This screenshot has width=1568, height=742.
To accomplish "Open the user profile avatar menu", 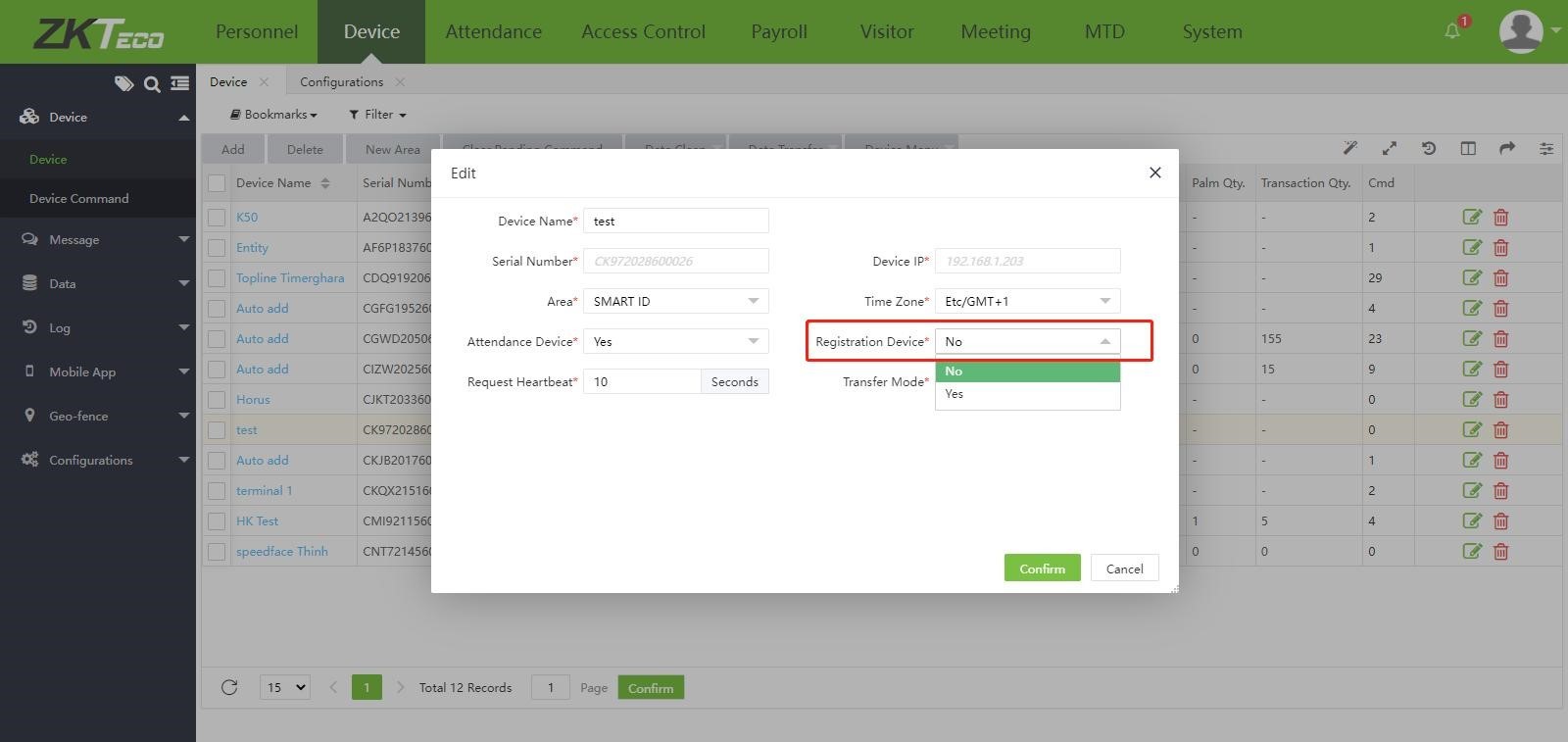I will click(x=1521, y=31).
